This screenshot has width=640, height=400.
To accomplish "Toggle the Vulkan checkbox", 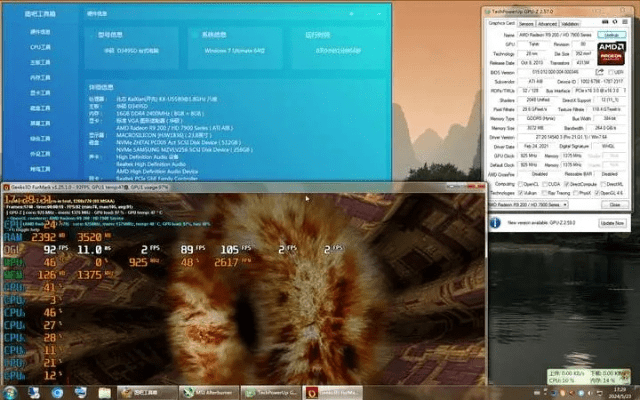I will click(521, 193).
